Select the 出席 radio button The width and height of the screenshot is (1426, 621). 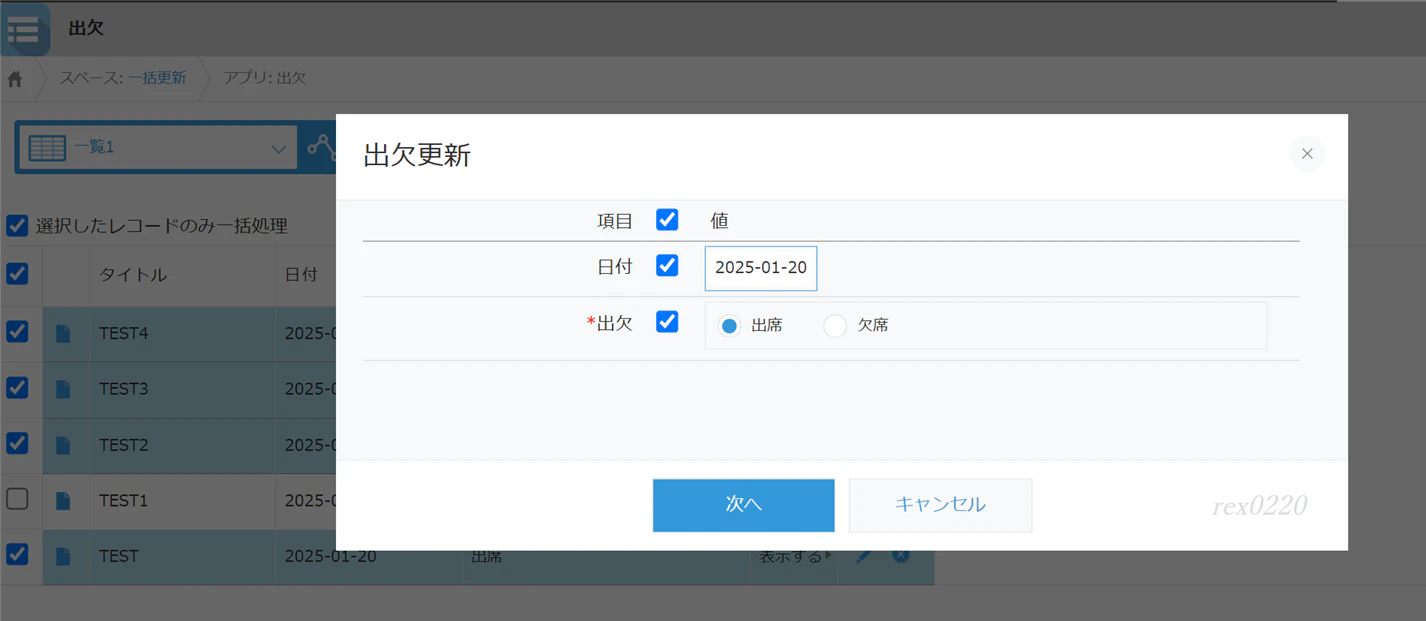730,326
